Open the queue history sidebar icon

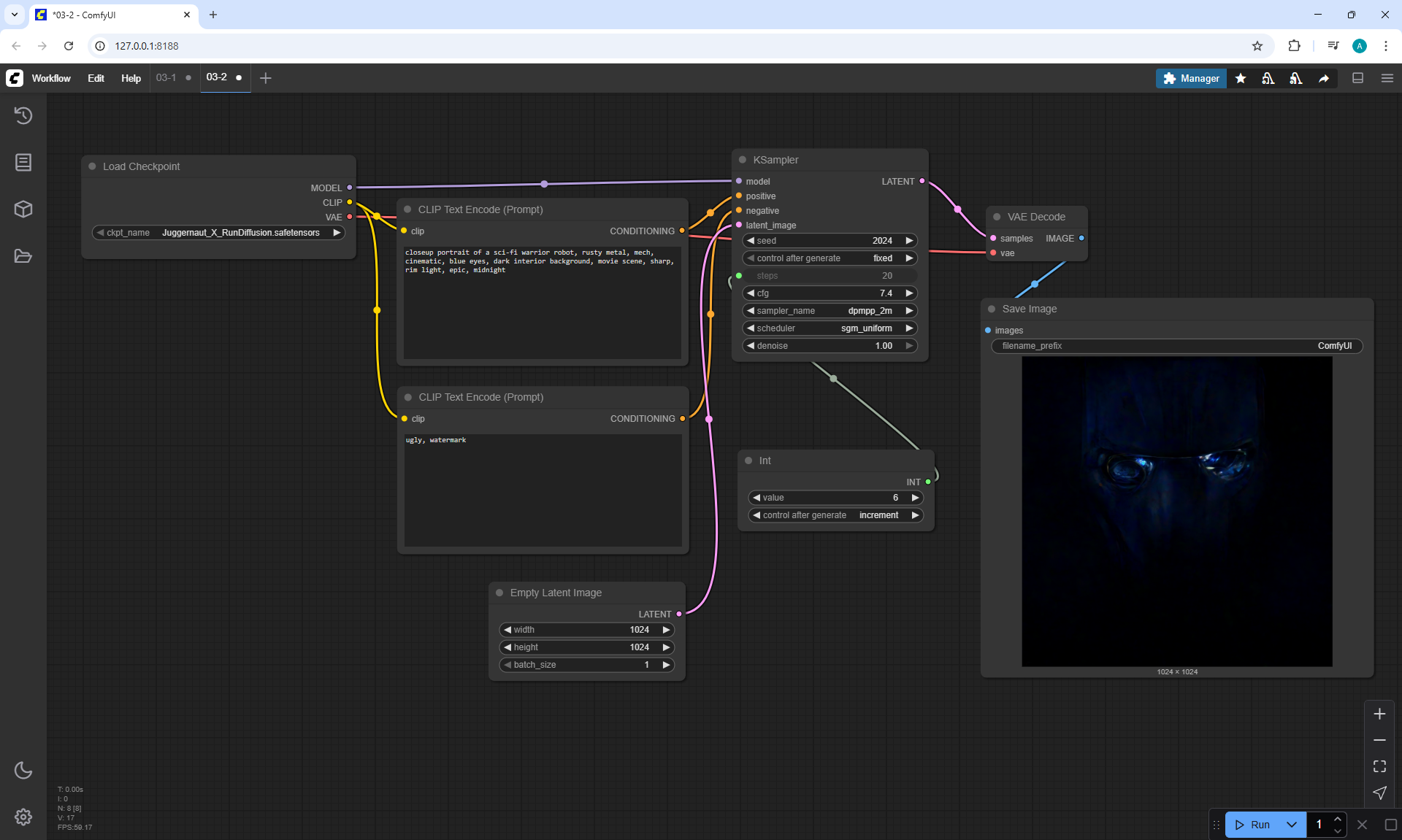(23, 115)
